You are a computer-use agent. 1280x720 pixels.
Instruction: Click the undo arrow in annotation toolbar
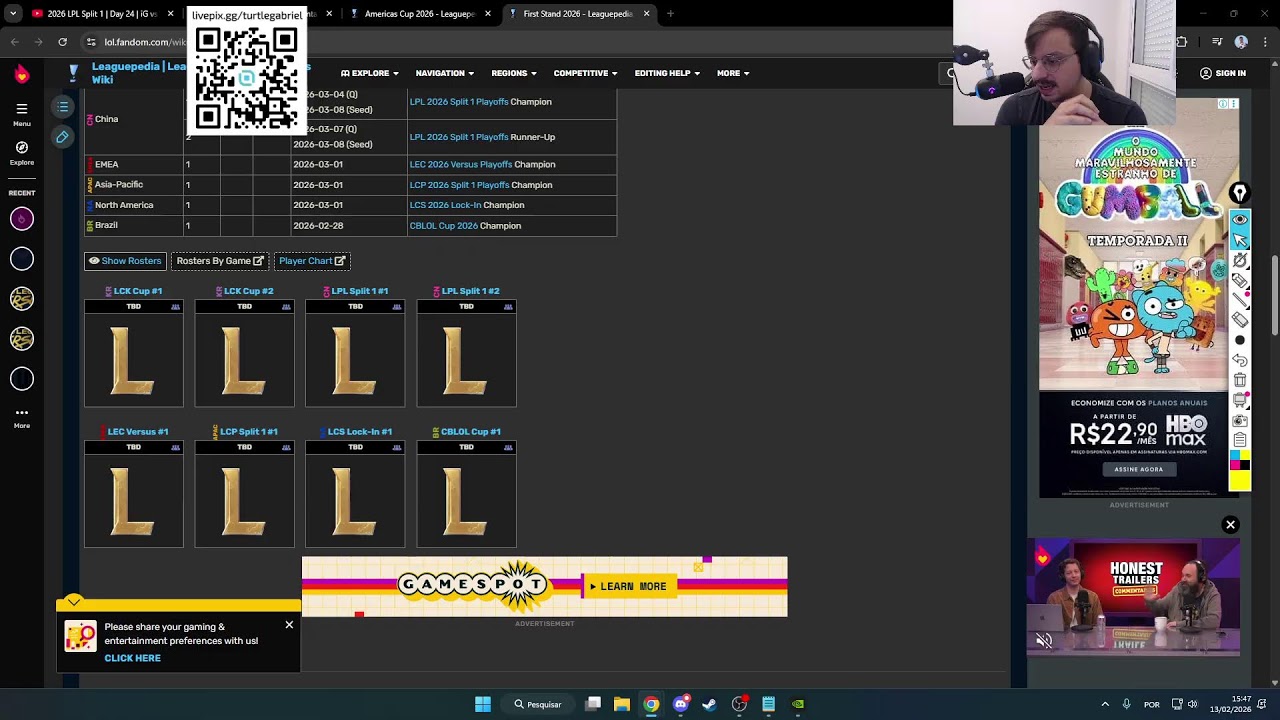pos(1240,360)
